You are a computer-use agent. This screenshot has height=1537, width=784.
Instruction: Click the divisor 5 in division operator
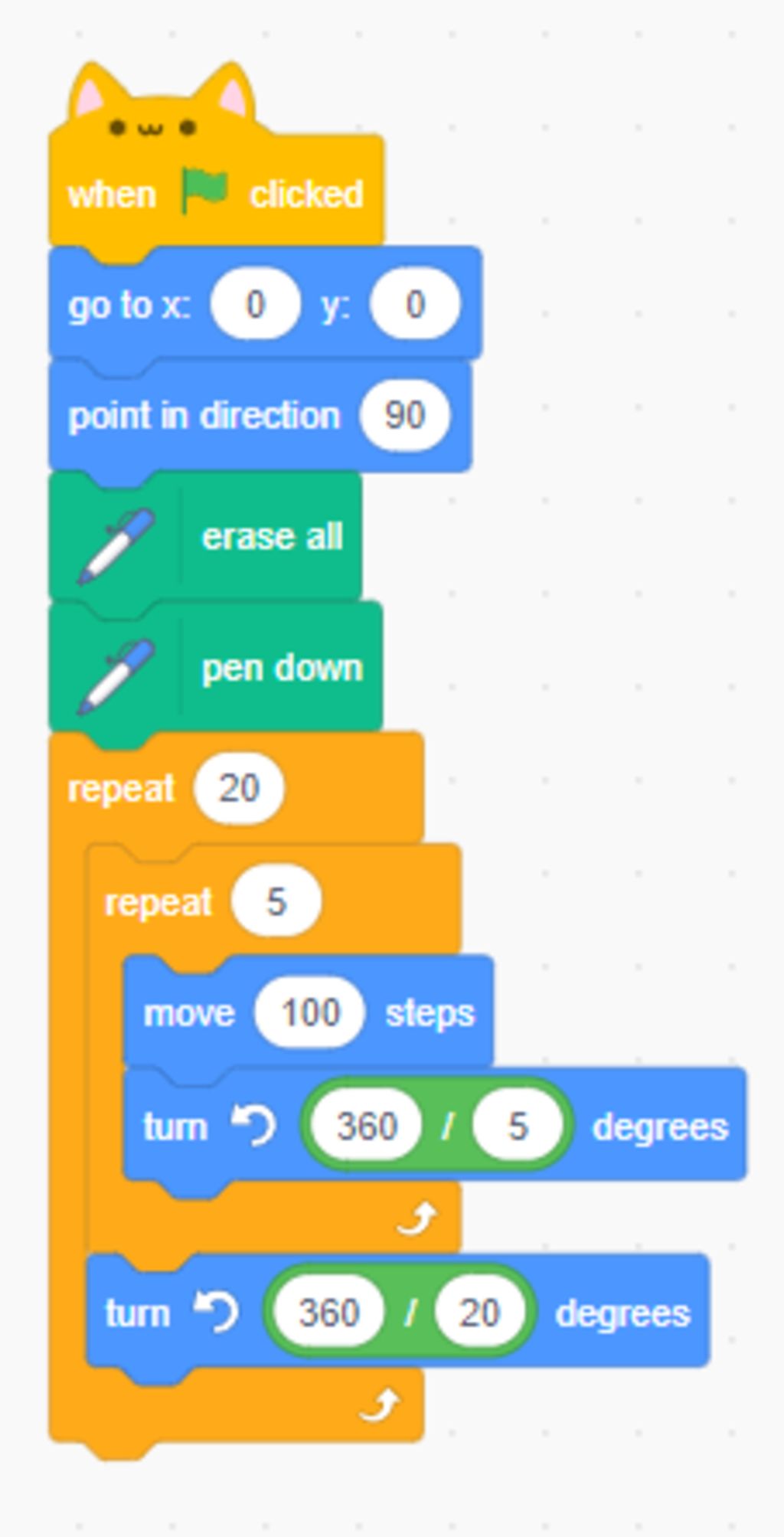pyautogui.click(x=518, y=1127)
